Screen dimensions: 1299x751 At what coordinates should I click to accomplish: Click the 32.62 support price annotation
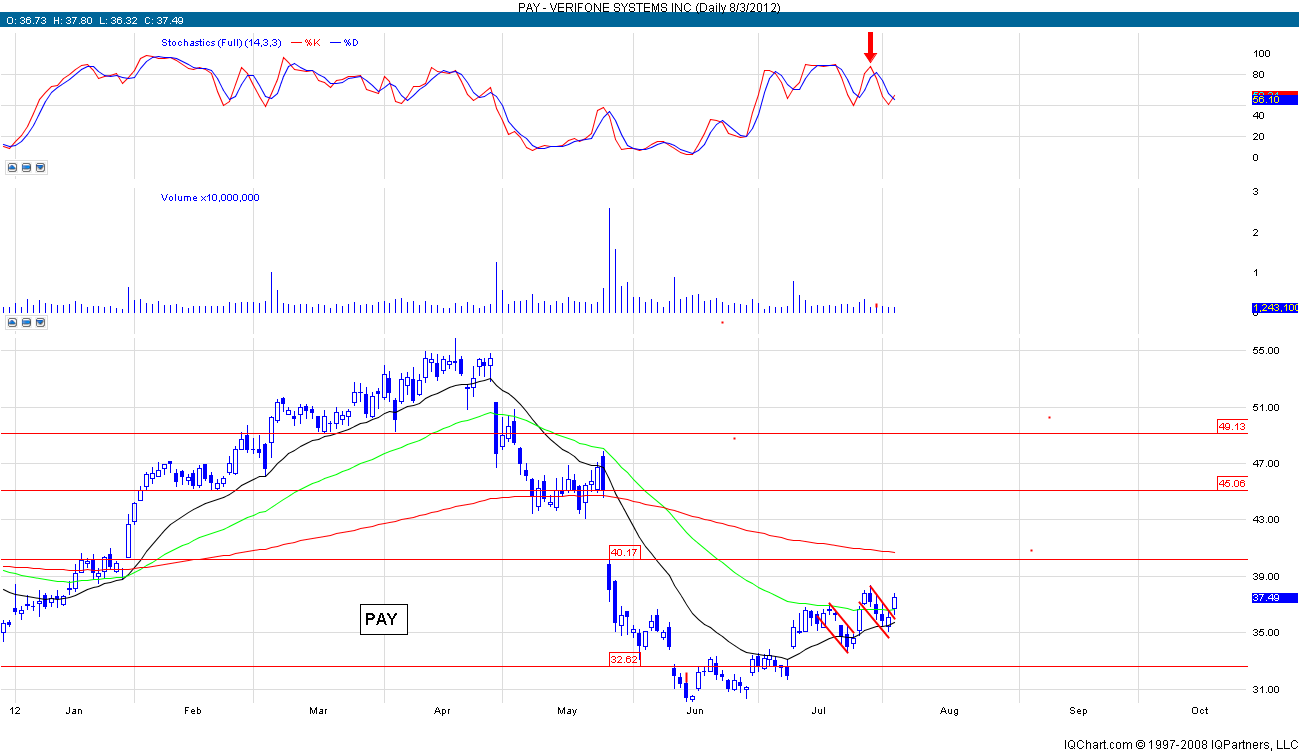pos(623,659)
